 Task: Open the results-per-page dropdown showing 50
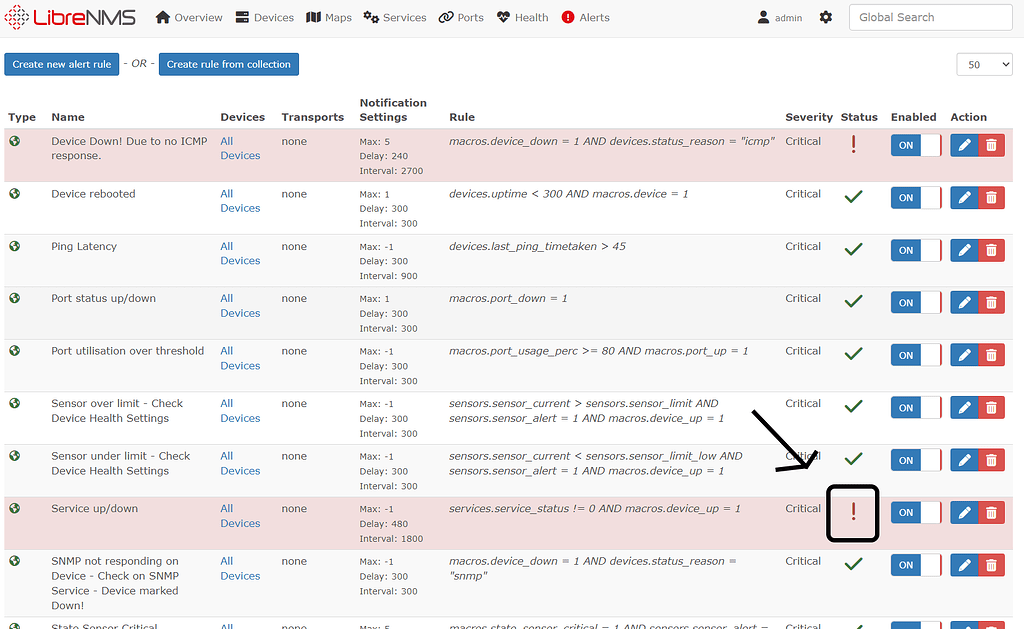click(984, 63)
